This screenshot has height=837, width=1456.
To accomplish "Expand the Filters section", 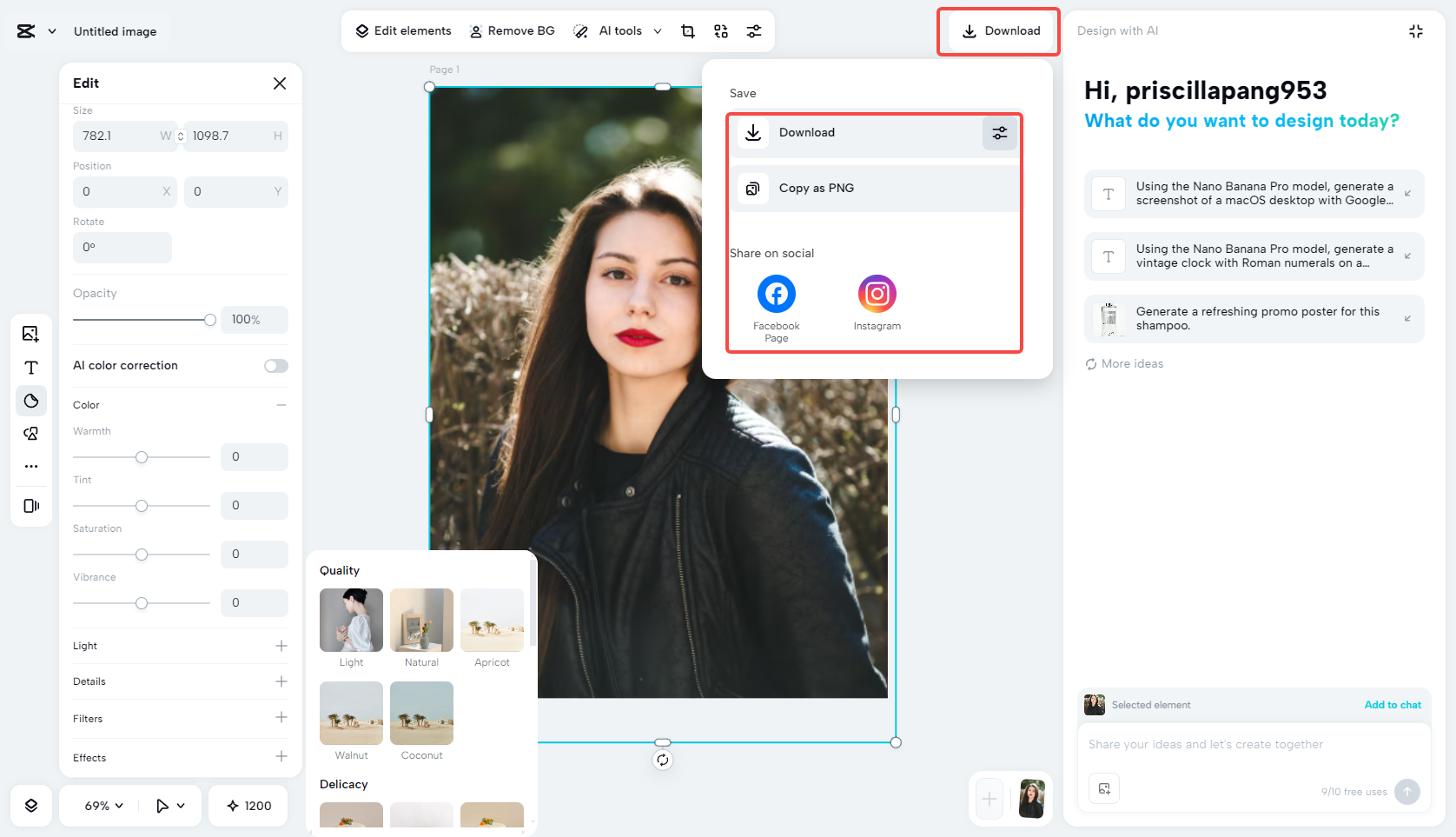I will point(281,718).
